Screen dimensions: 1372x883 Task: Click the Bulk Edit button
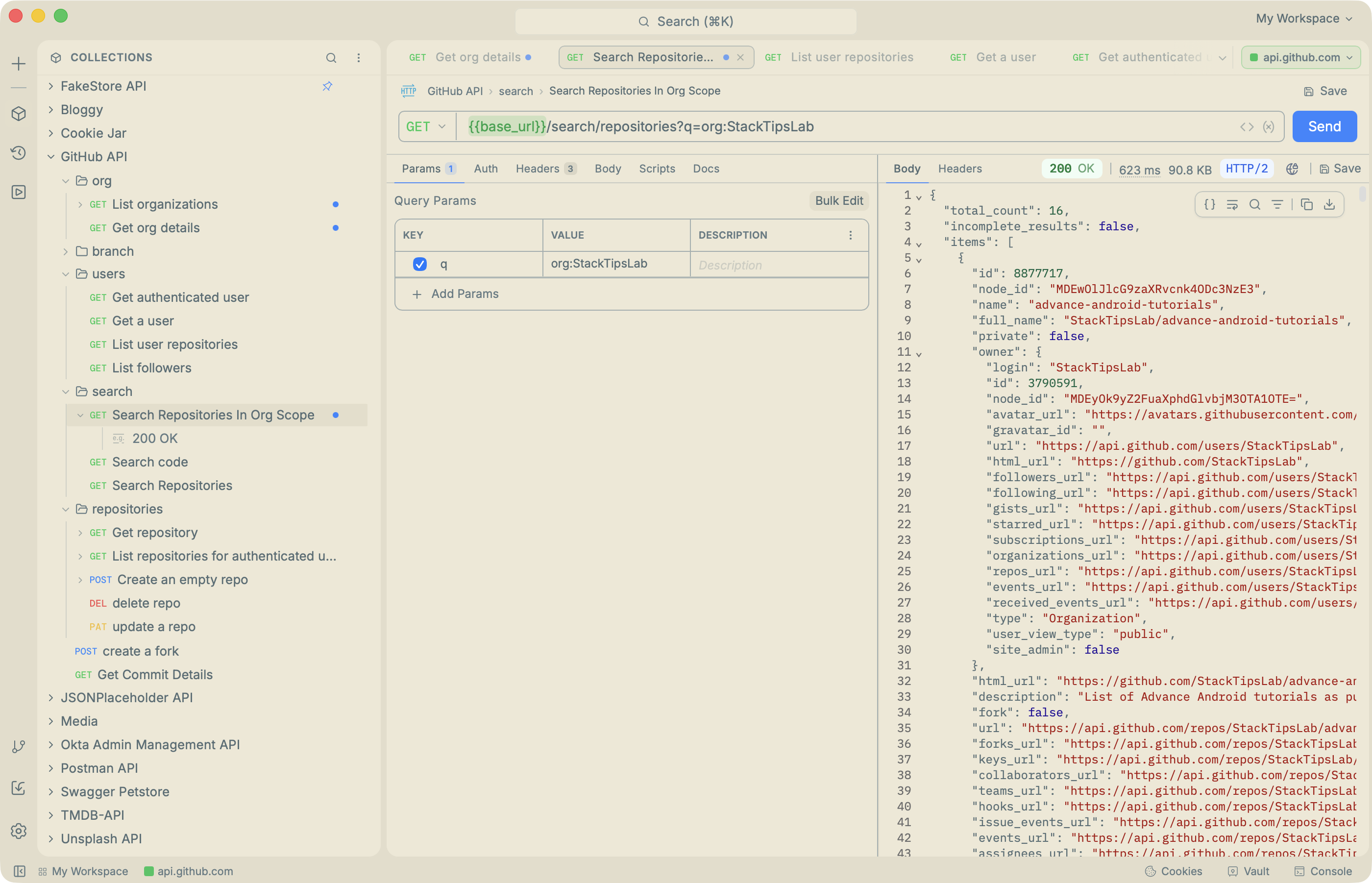(x=839, y=201)
